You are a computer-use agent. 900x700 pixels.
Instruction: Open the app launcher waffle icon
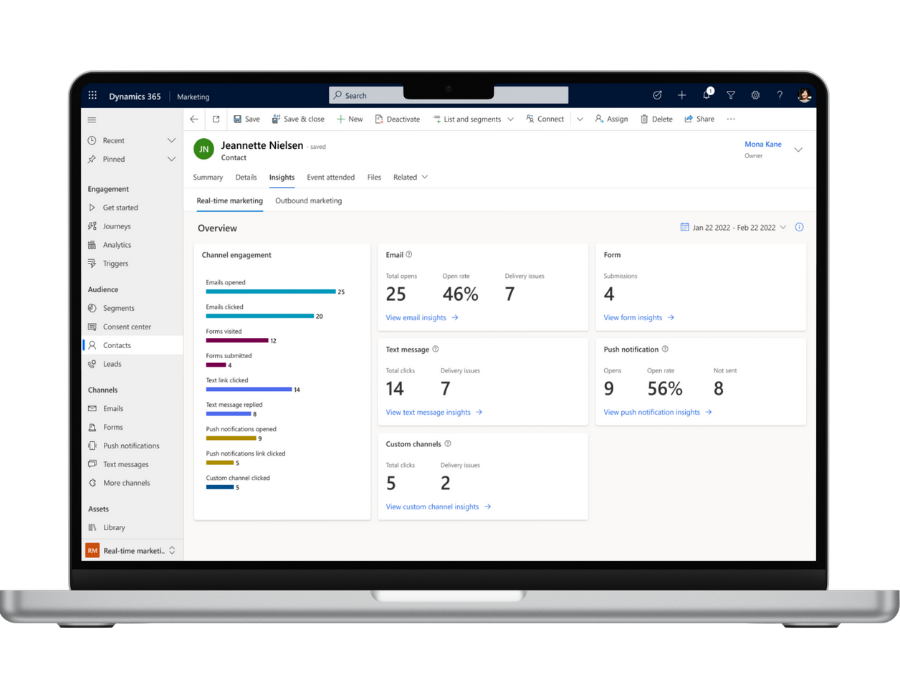pyautogui.click(x=92, y=96)
